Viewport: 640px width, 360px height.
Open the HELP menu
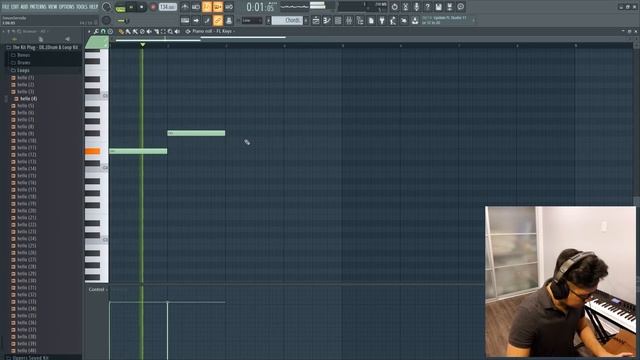point(93,7)
